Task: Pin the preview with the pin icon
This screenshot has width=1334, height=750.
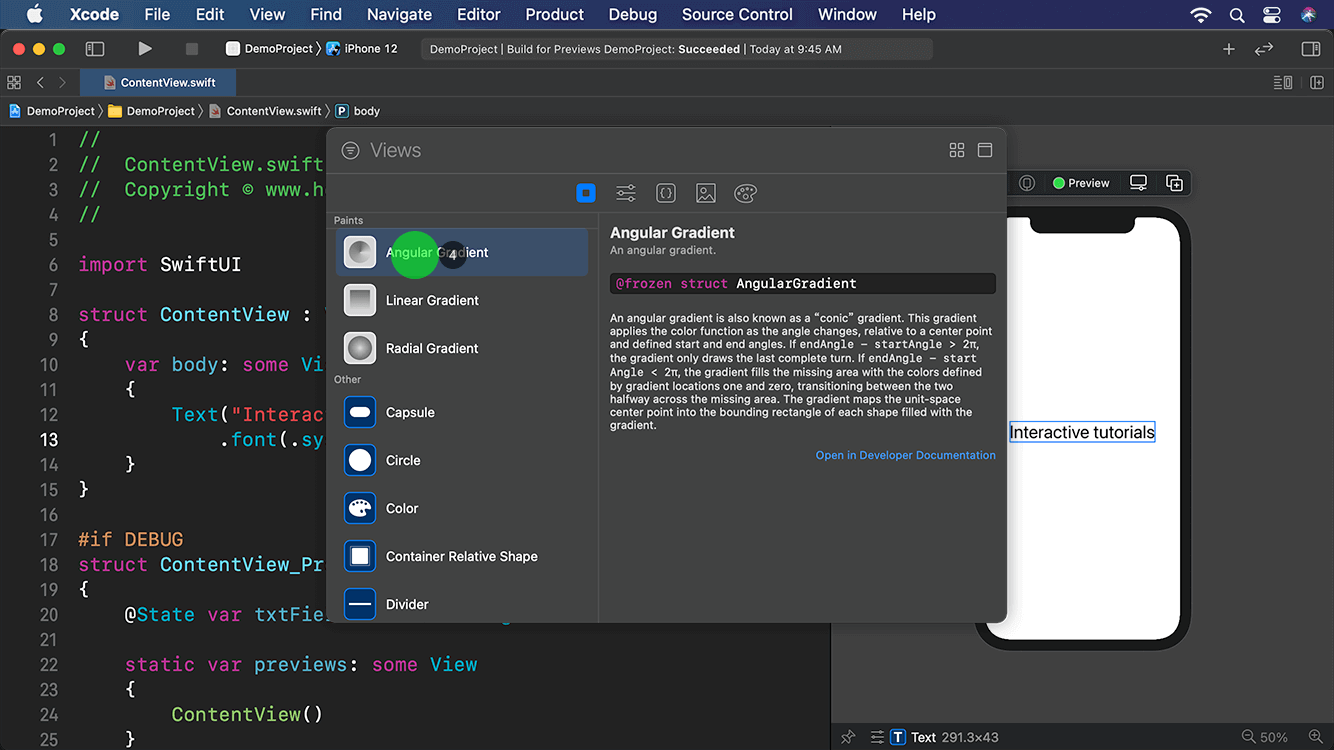Action: pos(848,737)
